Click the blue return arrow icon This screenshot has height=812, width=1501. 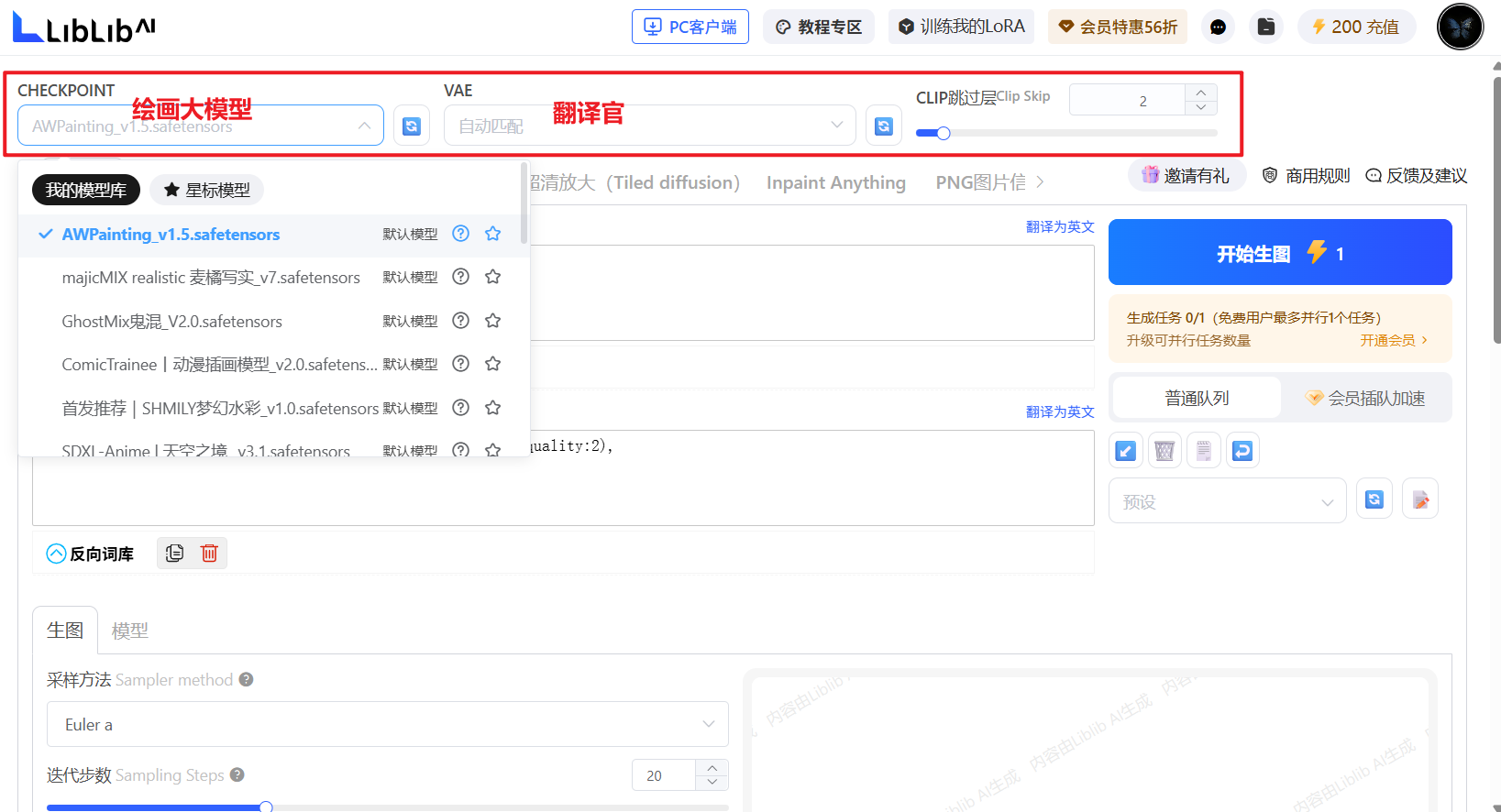[x=1242, y=451]
